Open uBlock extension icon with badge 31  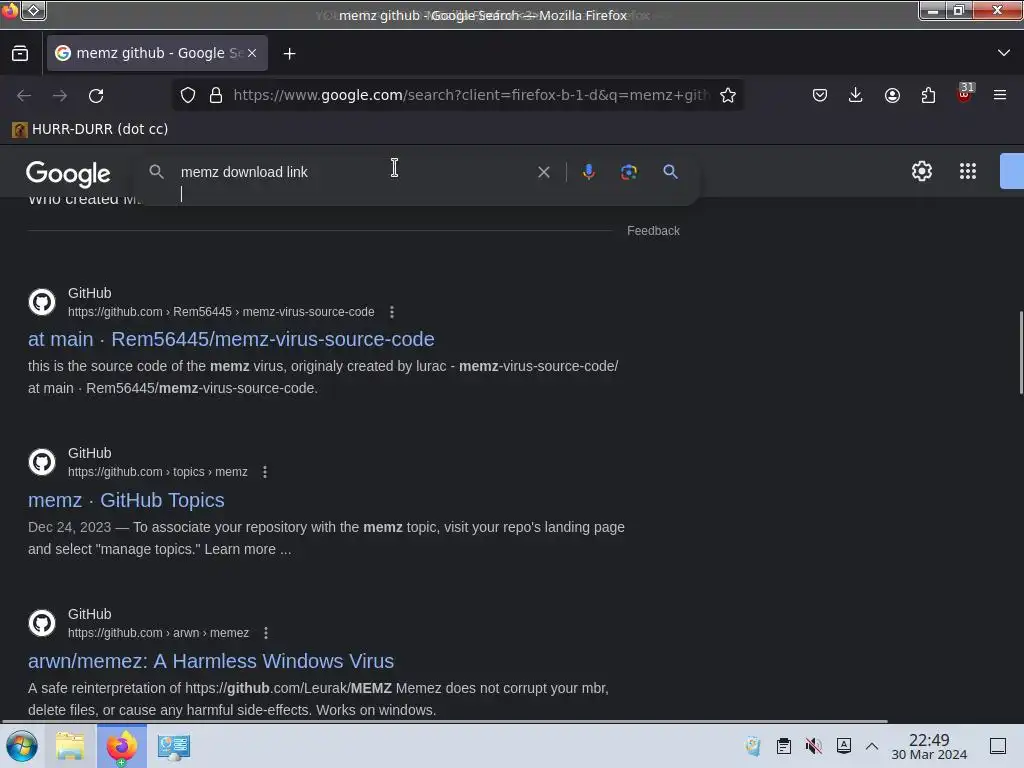[965, 93]
